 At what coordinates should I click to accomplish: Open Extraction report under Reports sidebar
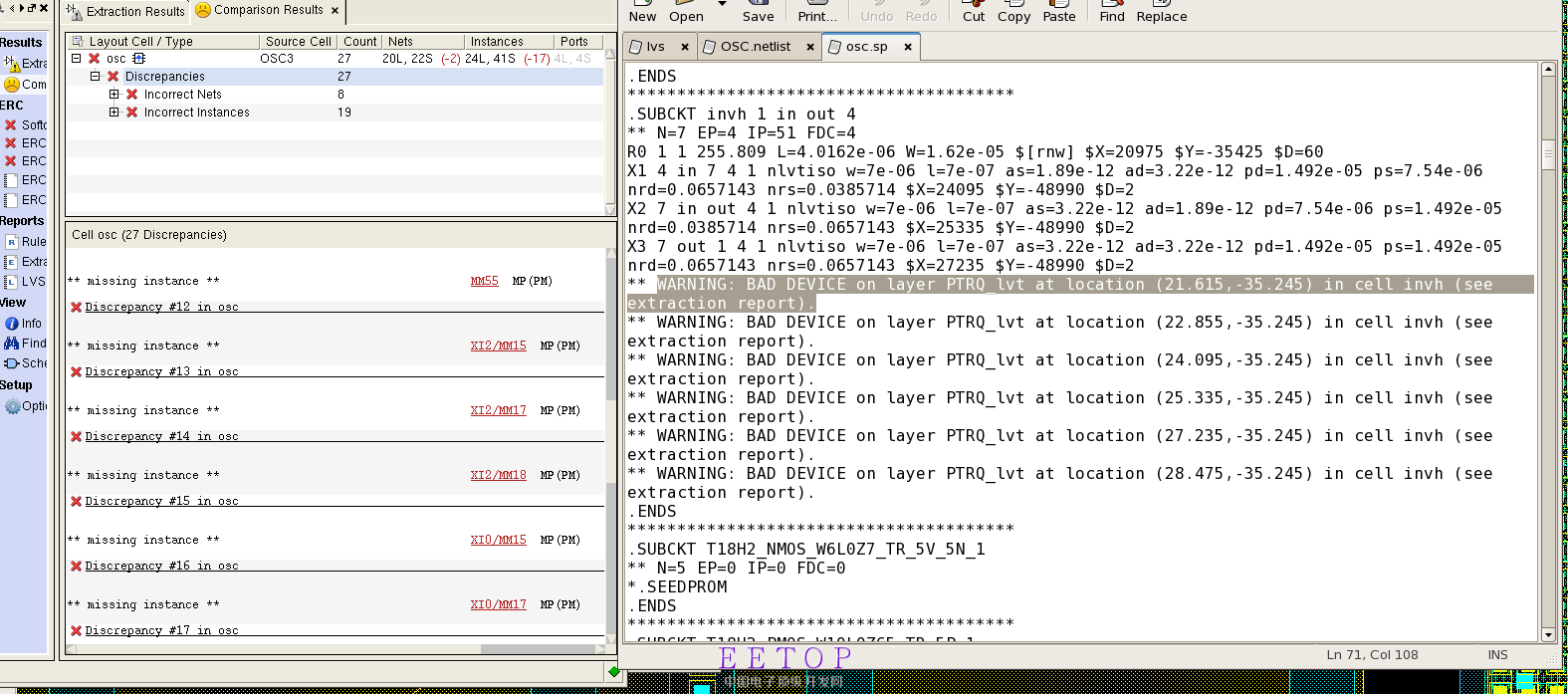[26, 262]
